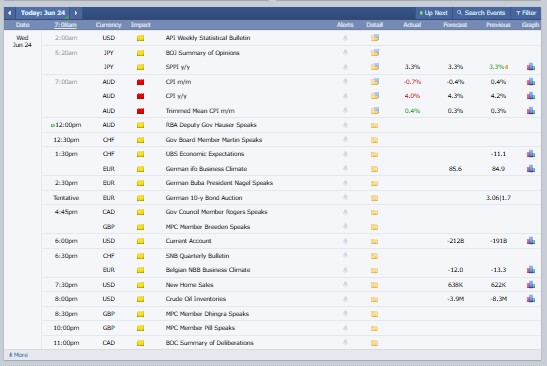
Task: Click the Tentative time entry
Action: (x=66, y=198)
